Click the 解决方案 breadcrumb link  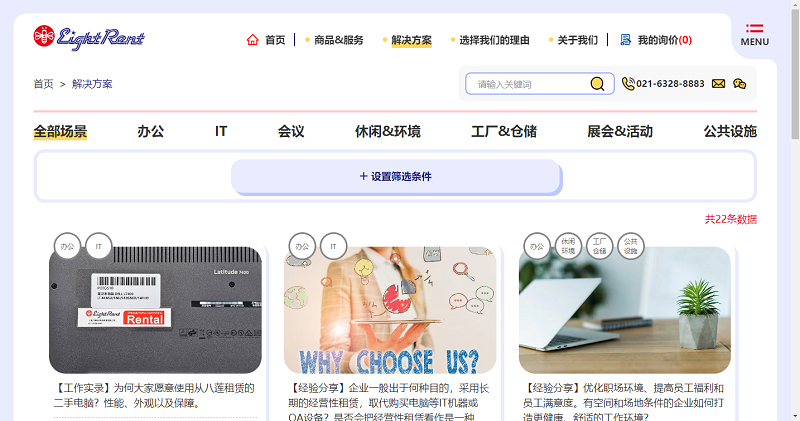92,84
